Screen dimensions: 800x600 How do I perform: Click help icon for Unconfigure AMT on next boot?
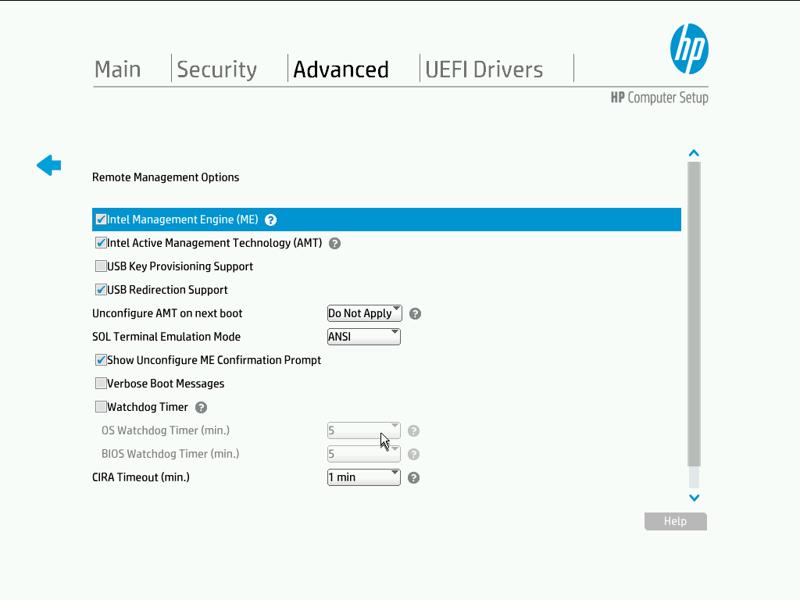click(415, 314)
